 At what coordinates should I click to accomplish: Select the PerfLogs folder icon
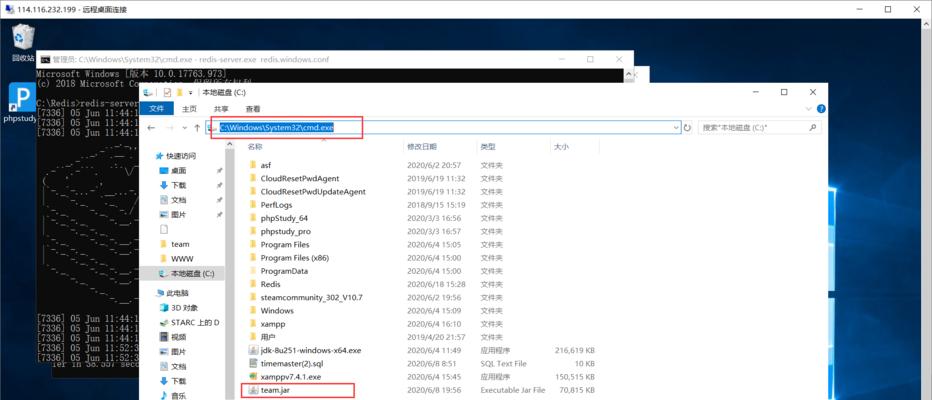click(252, 205)
